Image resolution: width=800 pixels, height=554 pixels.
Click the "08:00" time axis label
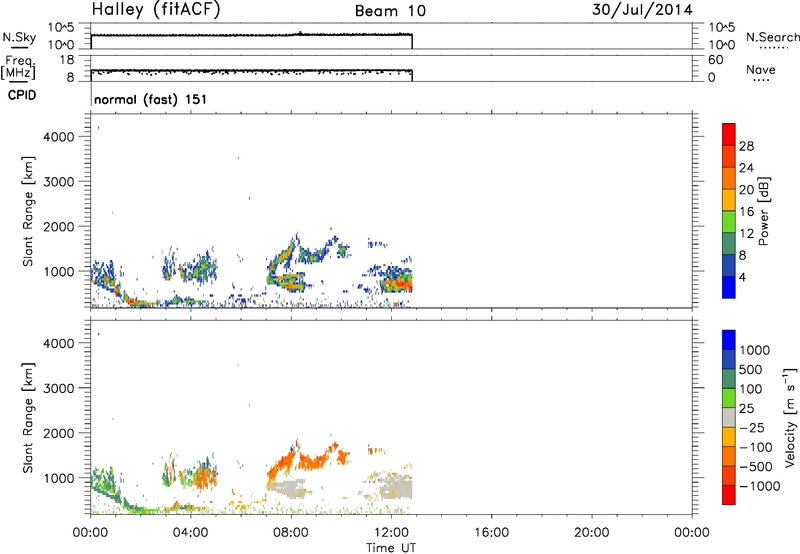tap(291, 533)
